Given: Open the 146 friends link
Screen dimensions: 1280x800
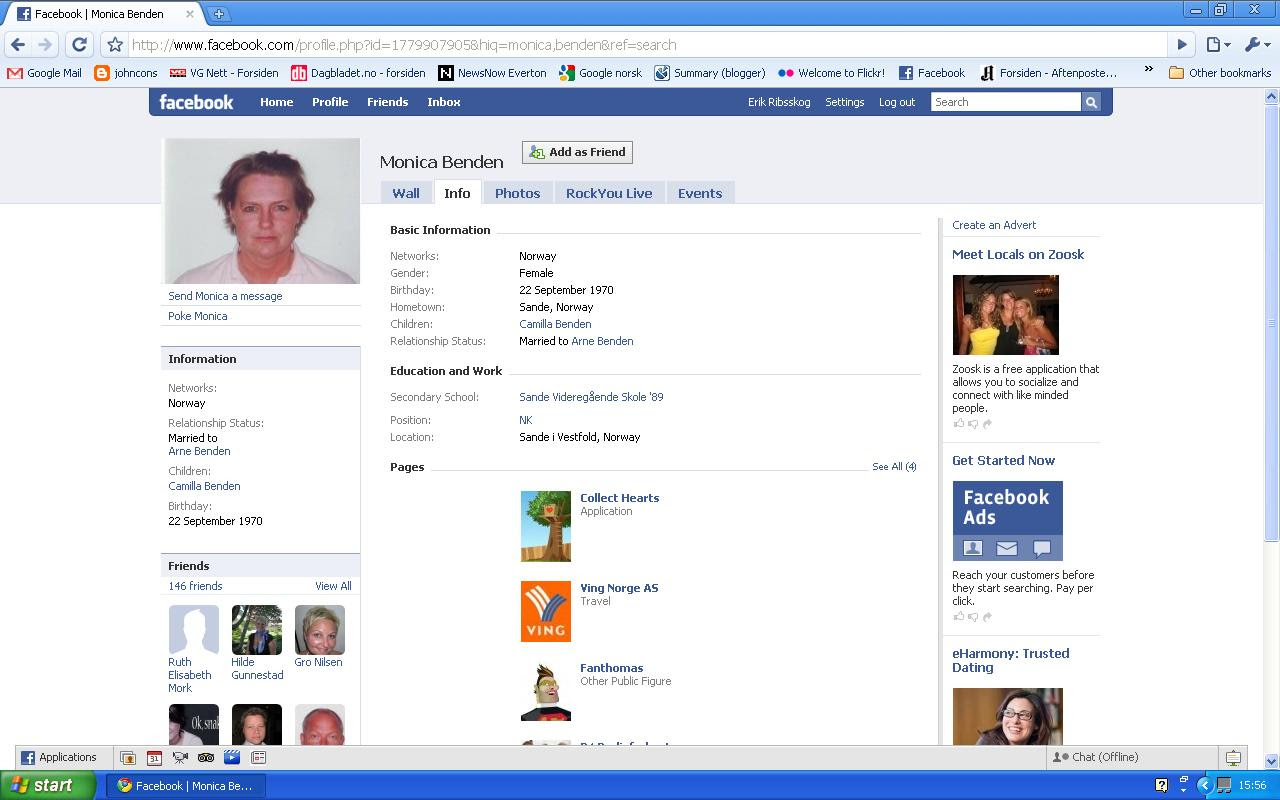Looking at the screenshot, I should [195, 586].
